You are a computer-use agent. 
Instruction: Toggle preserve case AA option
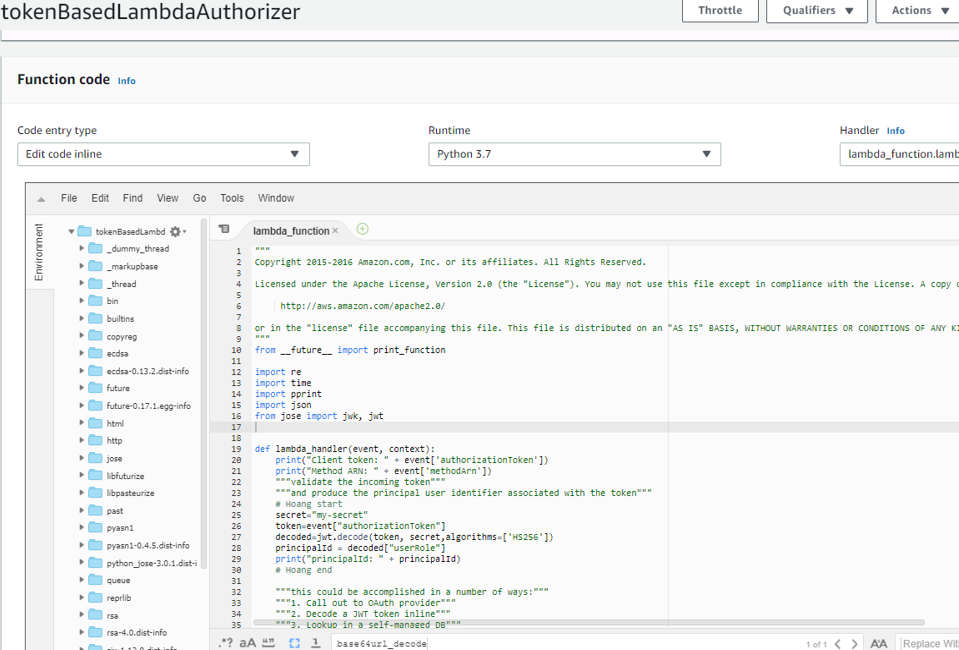coord(879,643)
